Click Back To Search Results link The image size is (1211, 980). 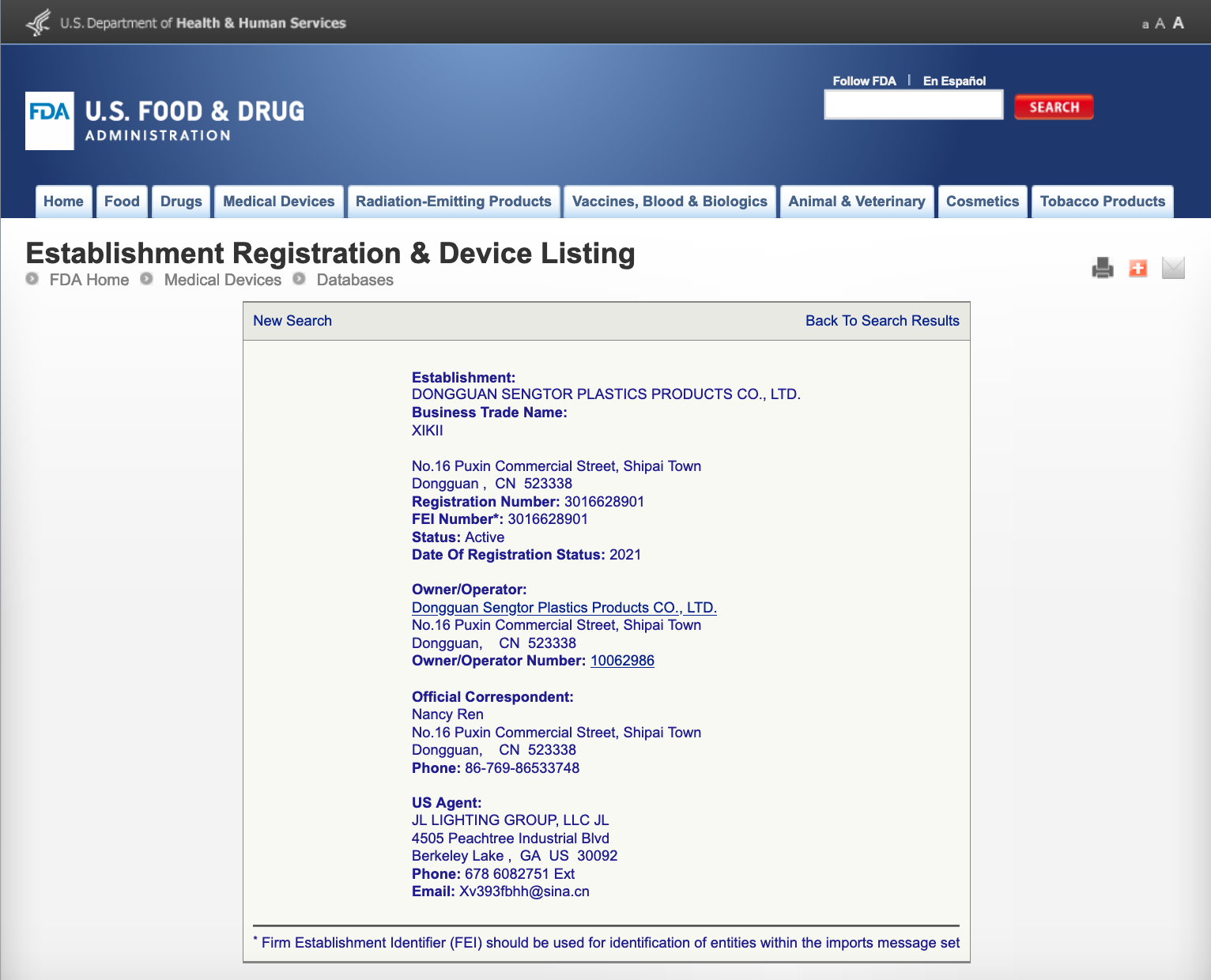click(882, 321)
